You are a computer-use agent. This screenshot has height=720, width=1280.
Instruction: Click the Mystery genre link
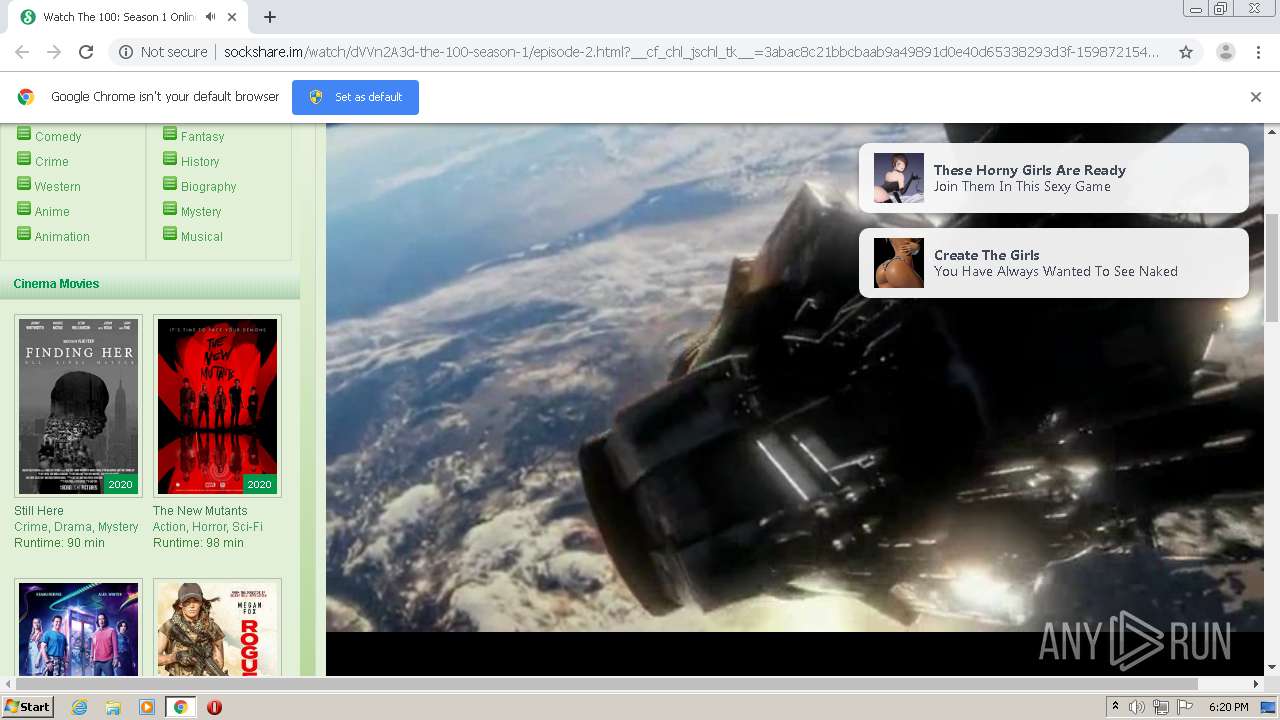(x=201, y=212)
